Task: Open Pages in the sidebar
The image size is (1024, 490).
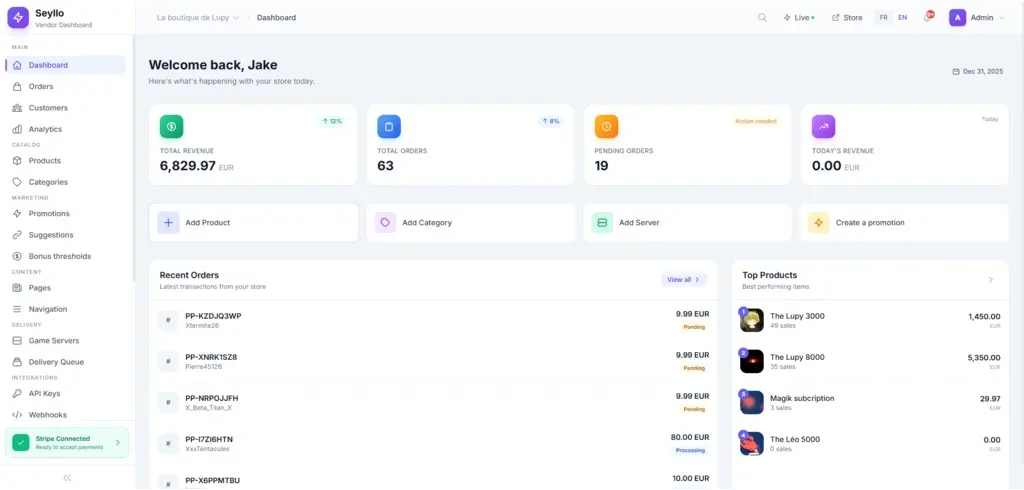Action: point(65,288)
